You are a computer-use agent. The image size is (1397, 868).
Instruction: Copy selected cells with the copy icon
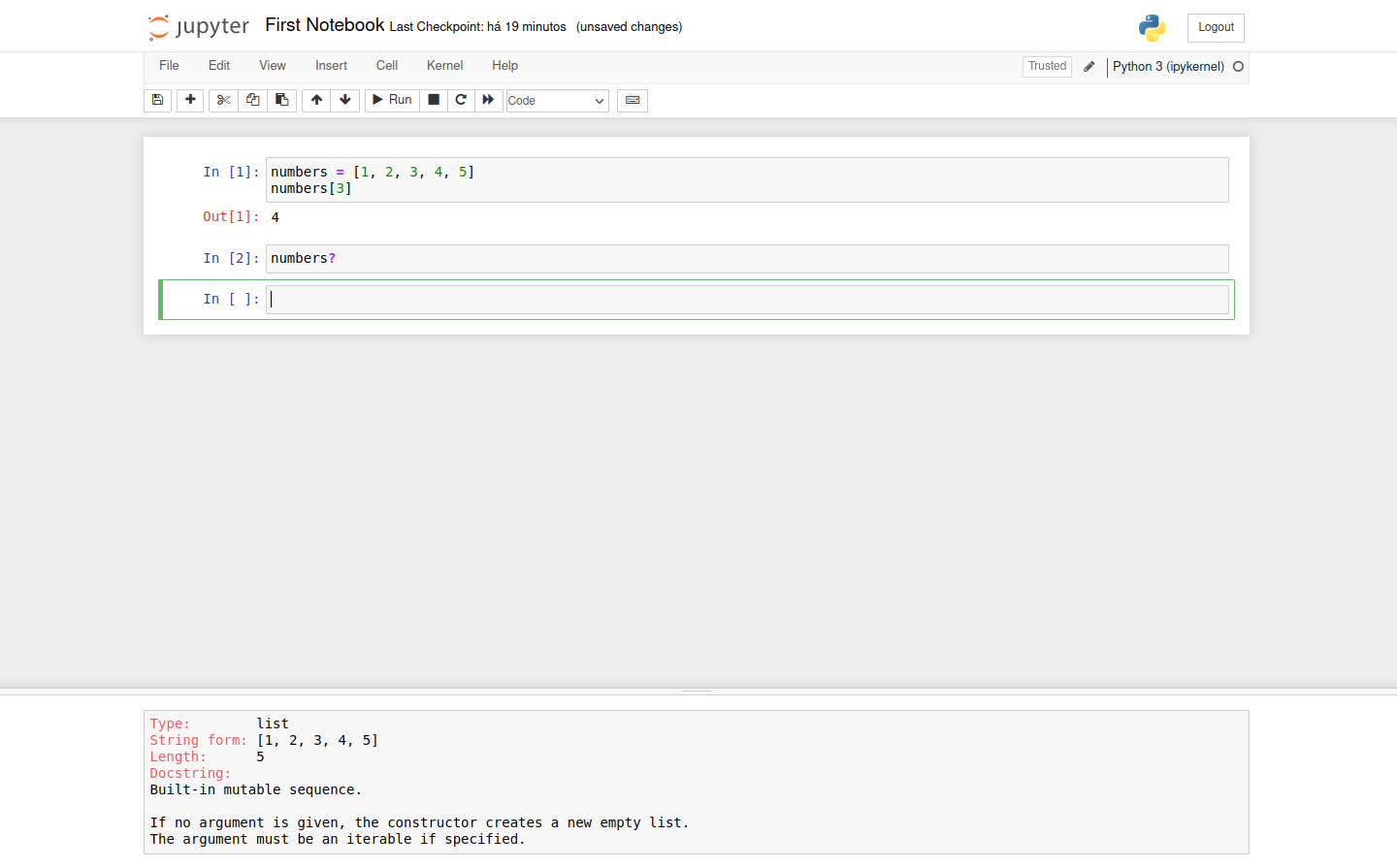[252, 100]
